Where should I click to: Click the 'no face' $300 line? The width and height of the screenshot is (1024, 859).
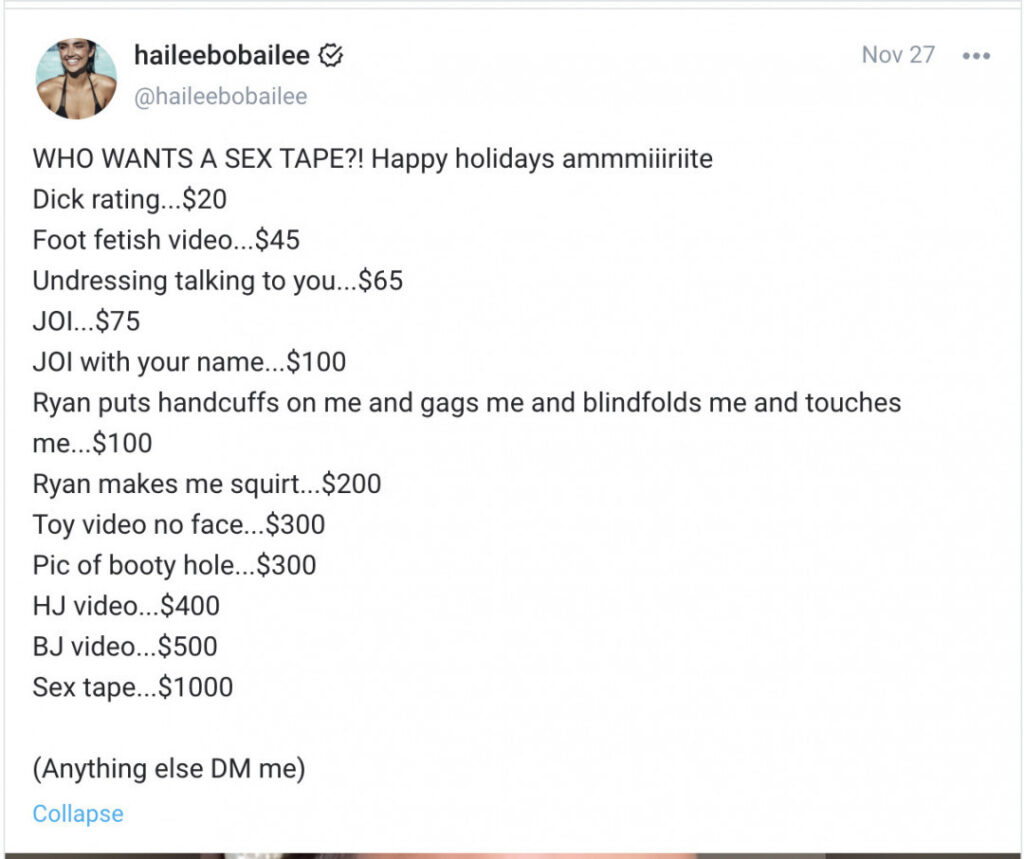pos(178,524)
